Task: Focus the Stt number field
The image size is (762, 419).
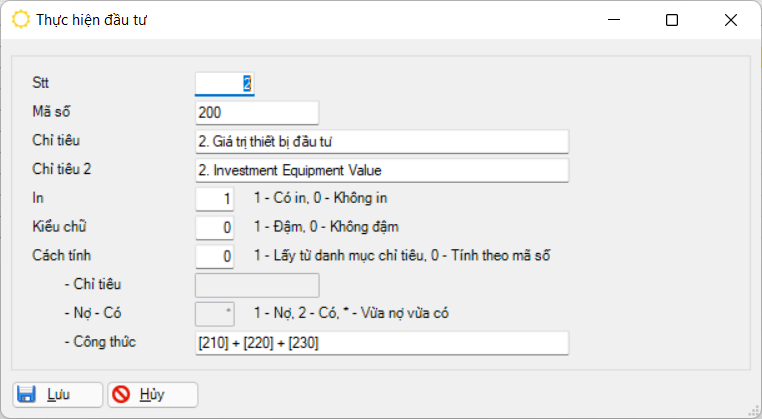Action: pos(224,84)
